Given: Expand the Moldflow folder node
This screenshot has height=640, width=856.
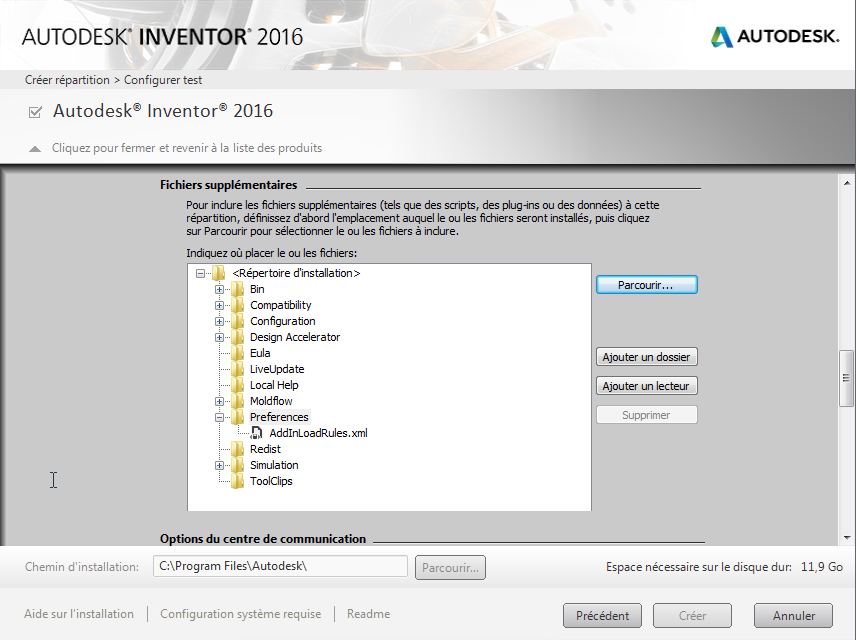Looking at the screenshot, I should [x=219, y=401].
